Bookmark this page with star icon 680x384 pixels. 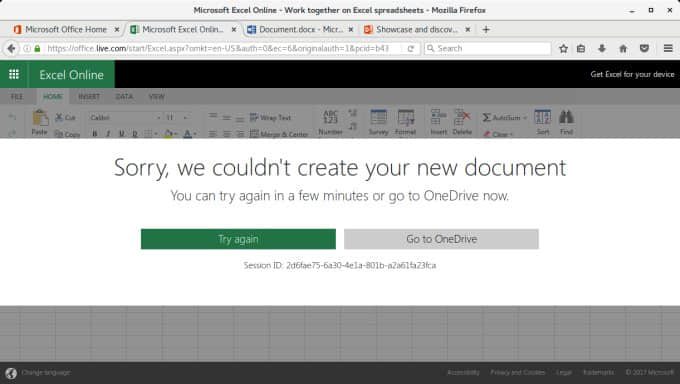click(563, 49)
